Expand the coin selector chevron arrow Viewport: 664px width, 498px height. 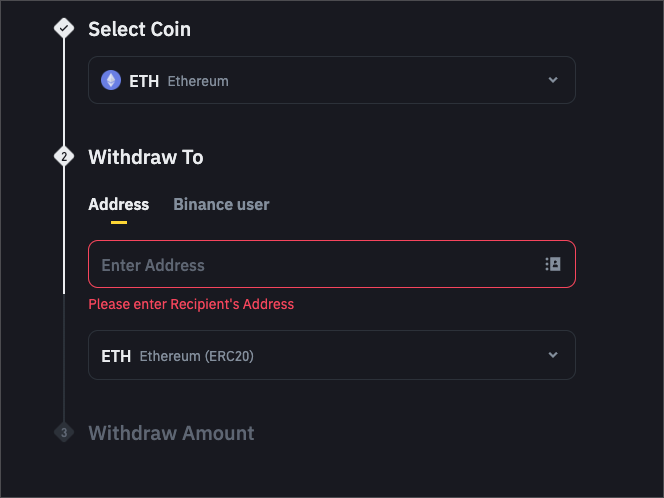[x=553, y=80]
